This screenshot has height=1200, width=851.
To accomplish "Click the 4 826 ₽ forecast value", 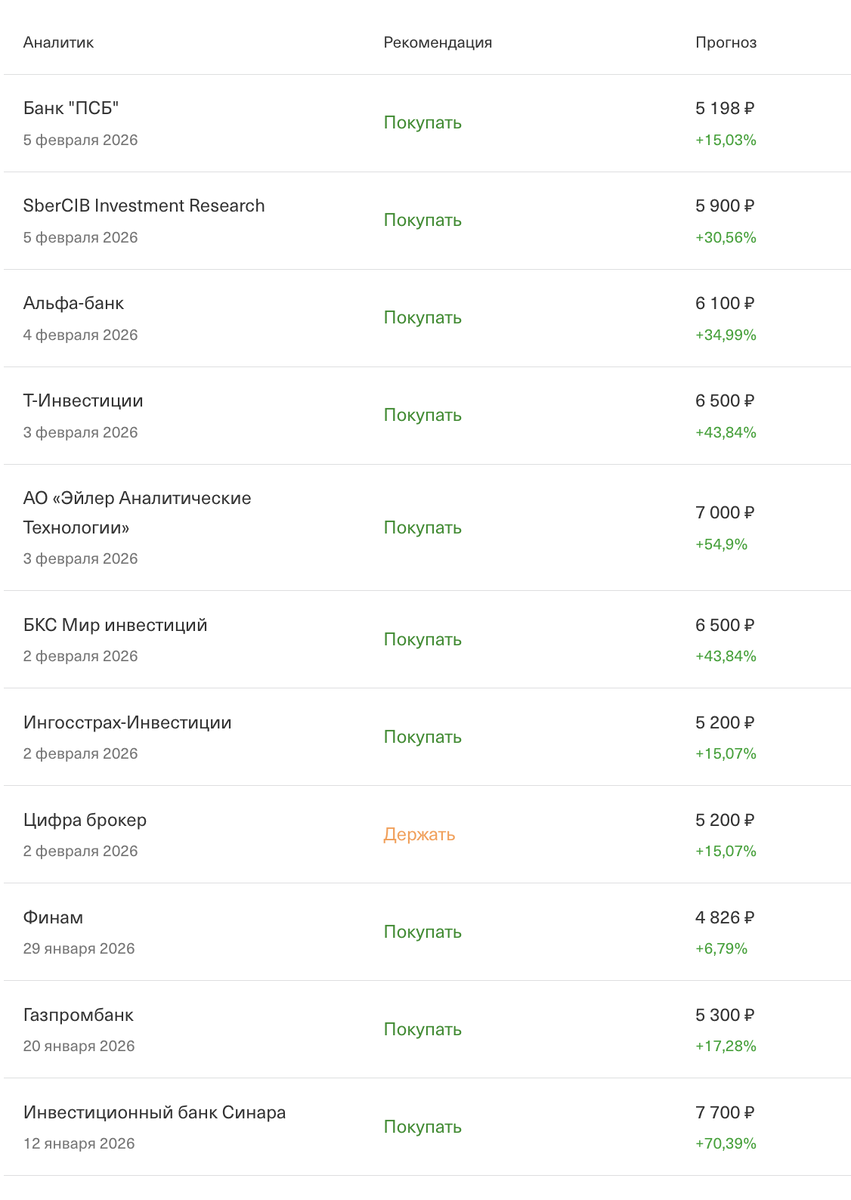I will pos(725,917).
